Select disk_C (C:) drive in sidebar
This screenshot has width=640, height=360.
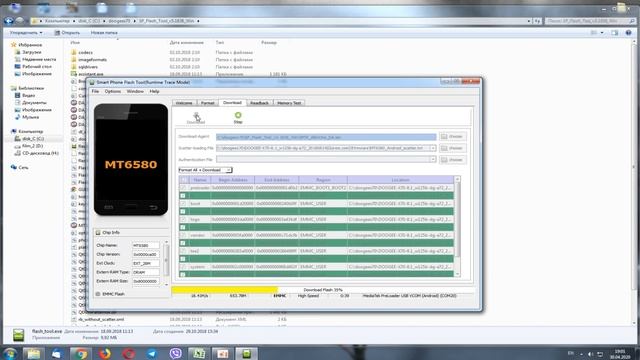click(x=33, y=138)
